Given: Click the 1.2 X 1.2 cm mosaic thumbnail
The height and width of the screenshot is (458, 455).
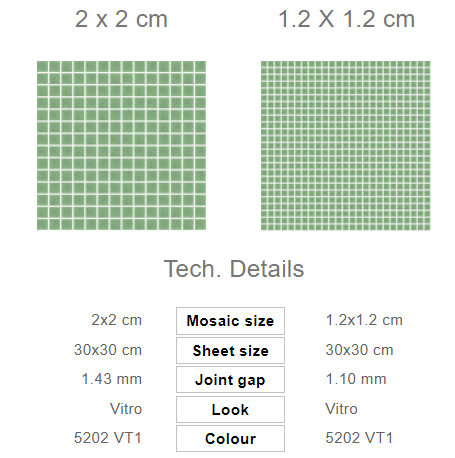Looking at the screenshot, I should tap(346, 145).
